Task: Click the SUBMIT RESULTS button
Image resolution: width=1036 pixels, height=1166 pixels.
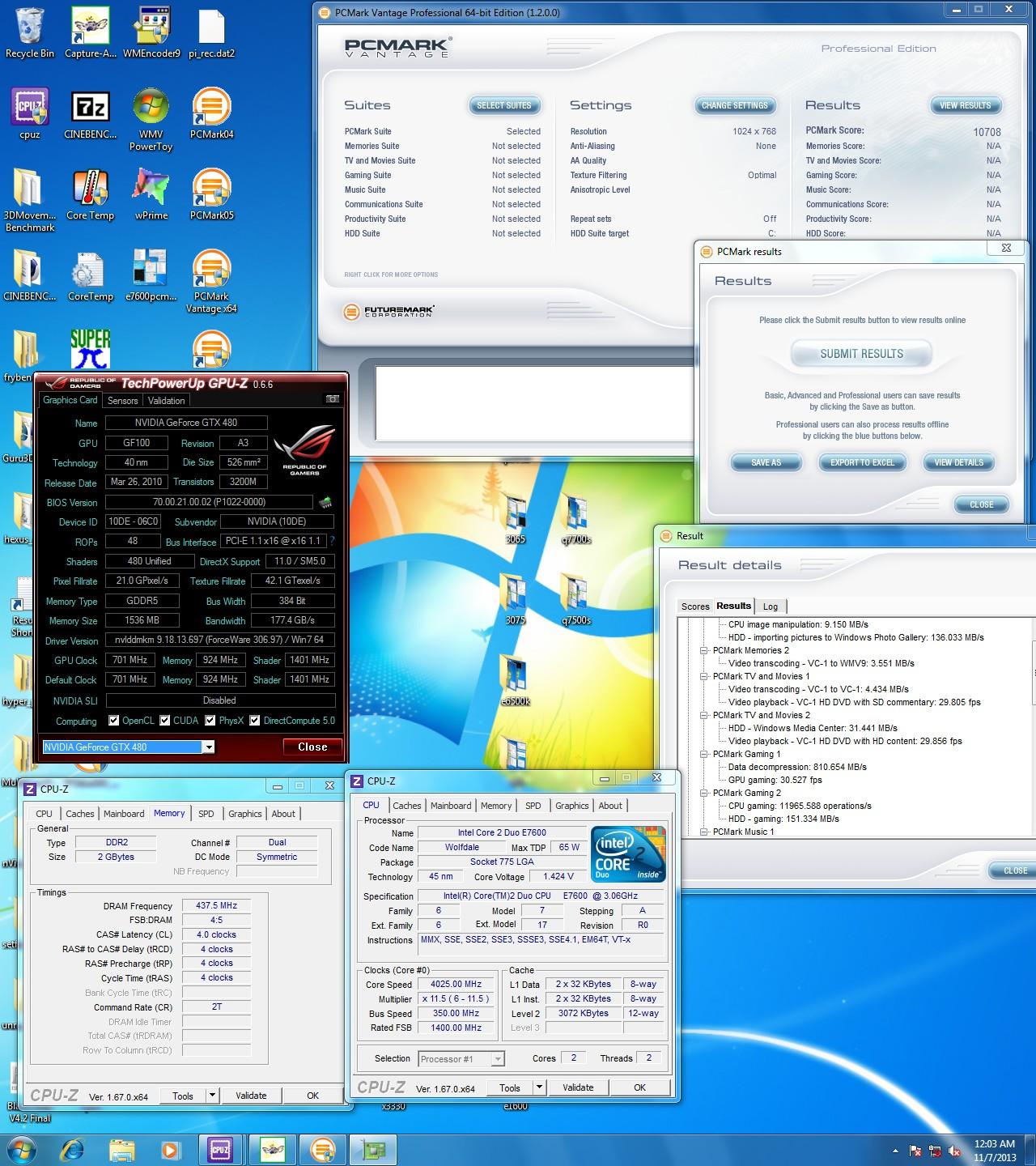Action: 862,354
